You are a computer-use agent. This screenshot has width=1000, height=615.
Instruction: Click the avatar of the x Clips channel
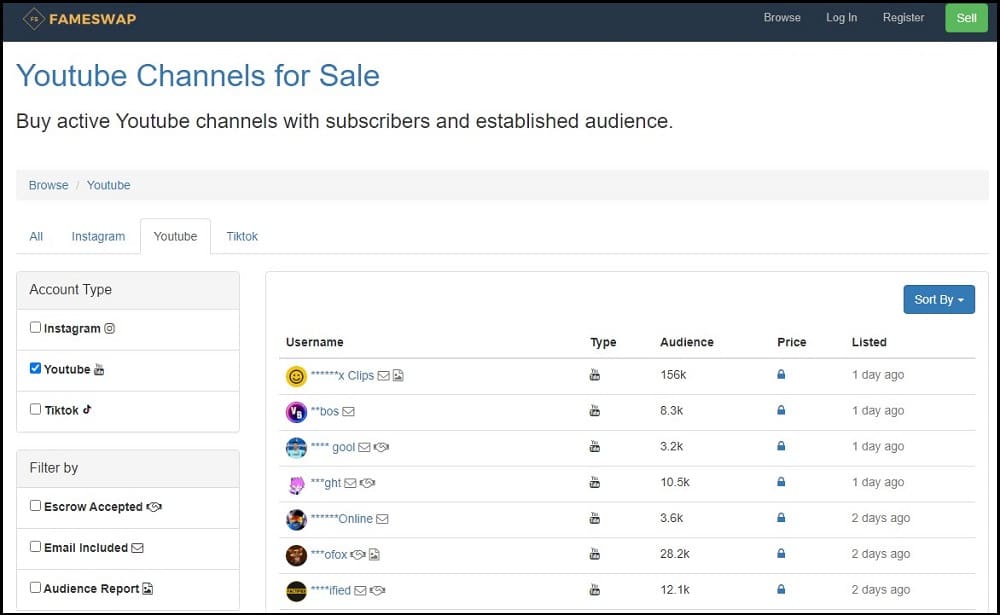coord(296,376)
